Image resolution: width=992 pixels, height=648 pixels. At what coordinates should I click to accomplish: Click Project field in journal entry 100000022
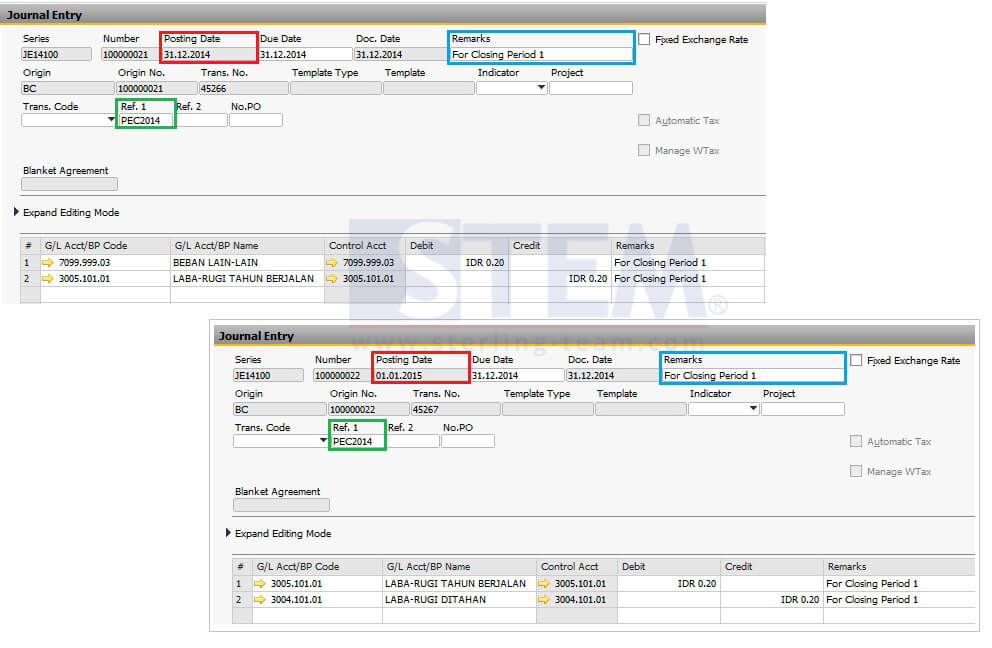point(803,409)
